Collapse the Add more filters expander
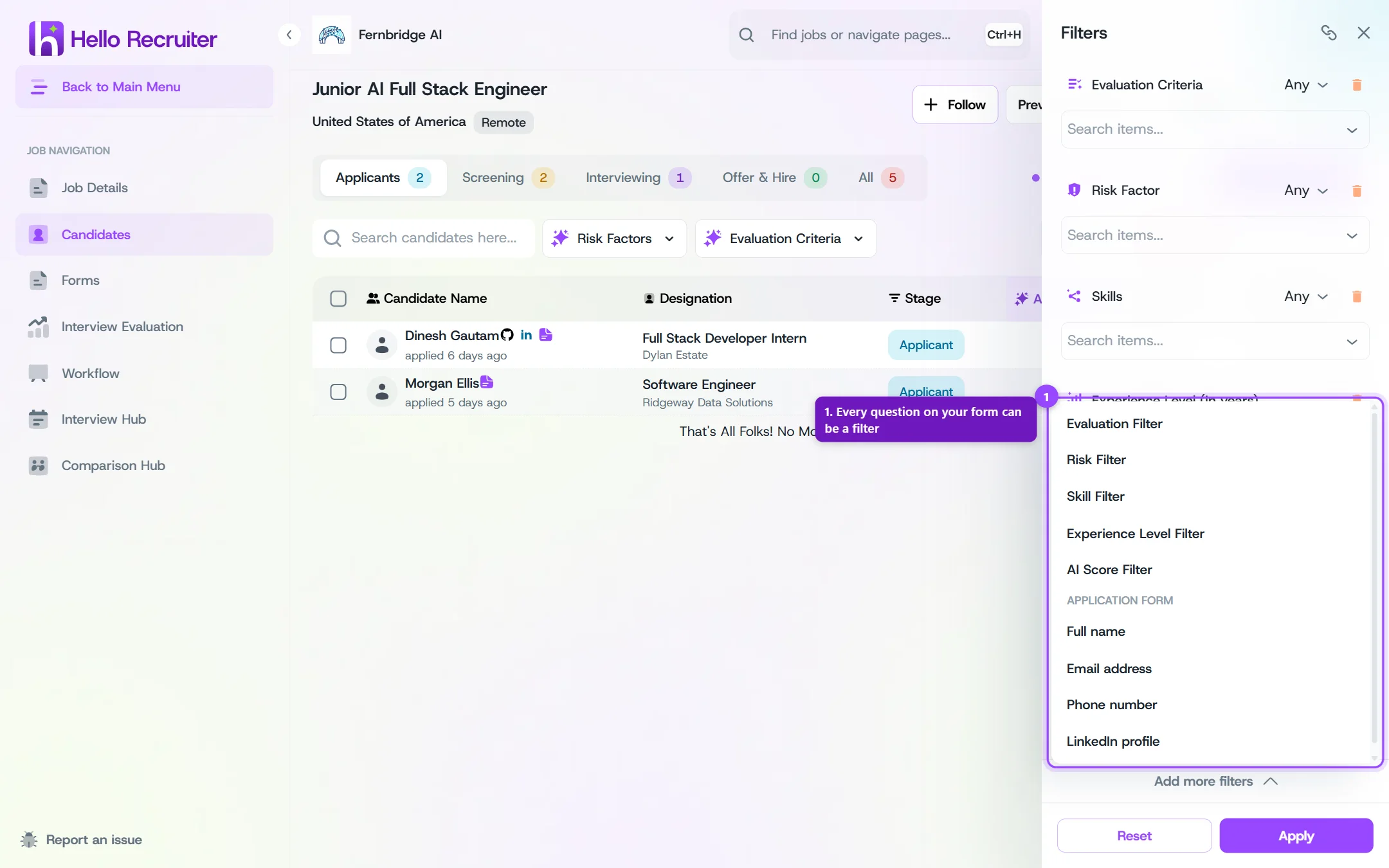 click(1215, 781)
